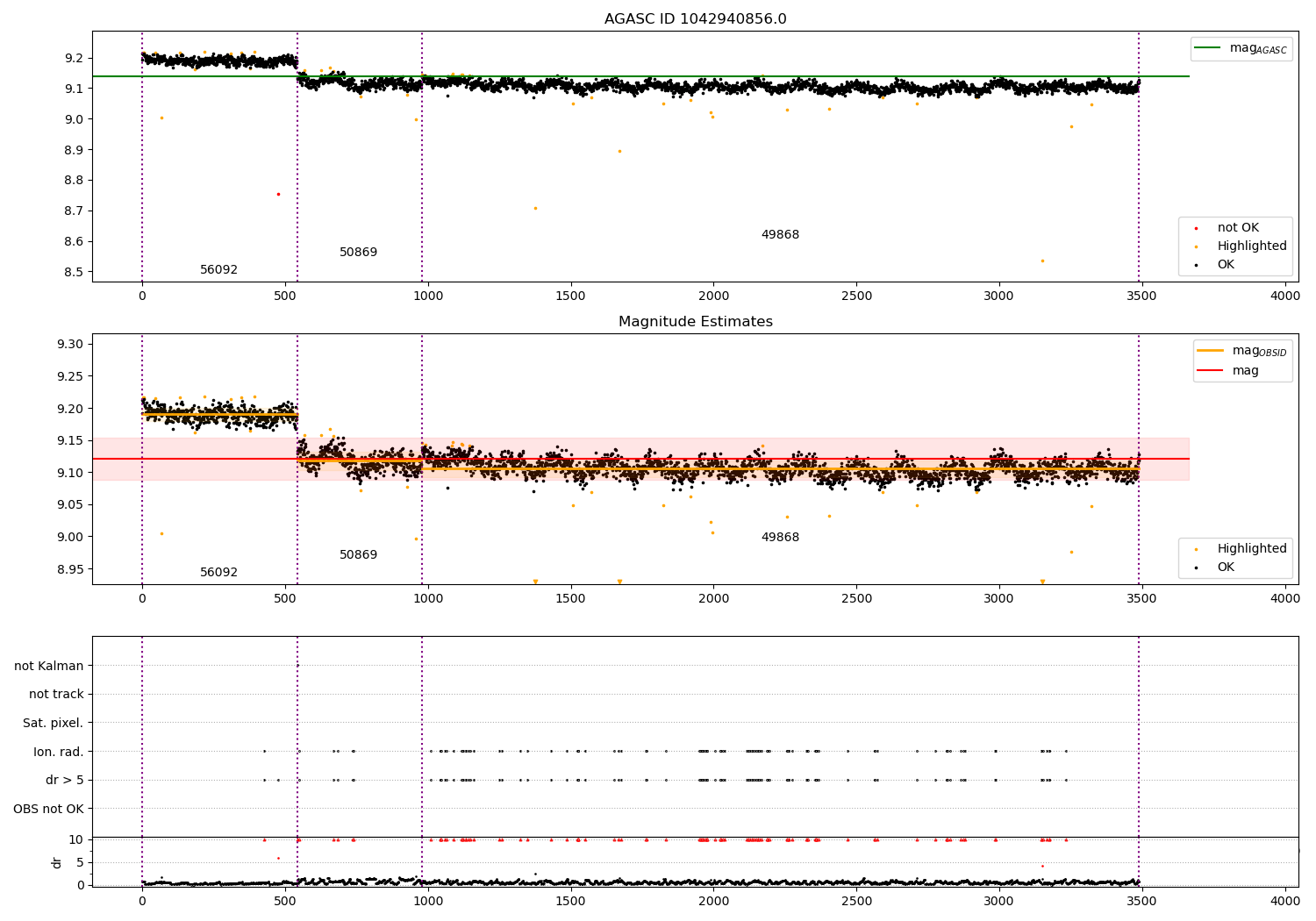Click the lowest orange outlier near 8.53 magnitude
Image resolution: width=1316 pixels, height=921 pixels.
[1042, 261]
